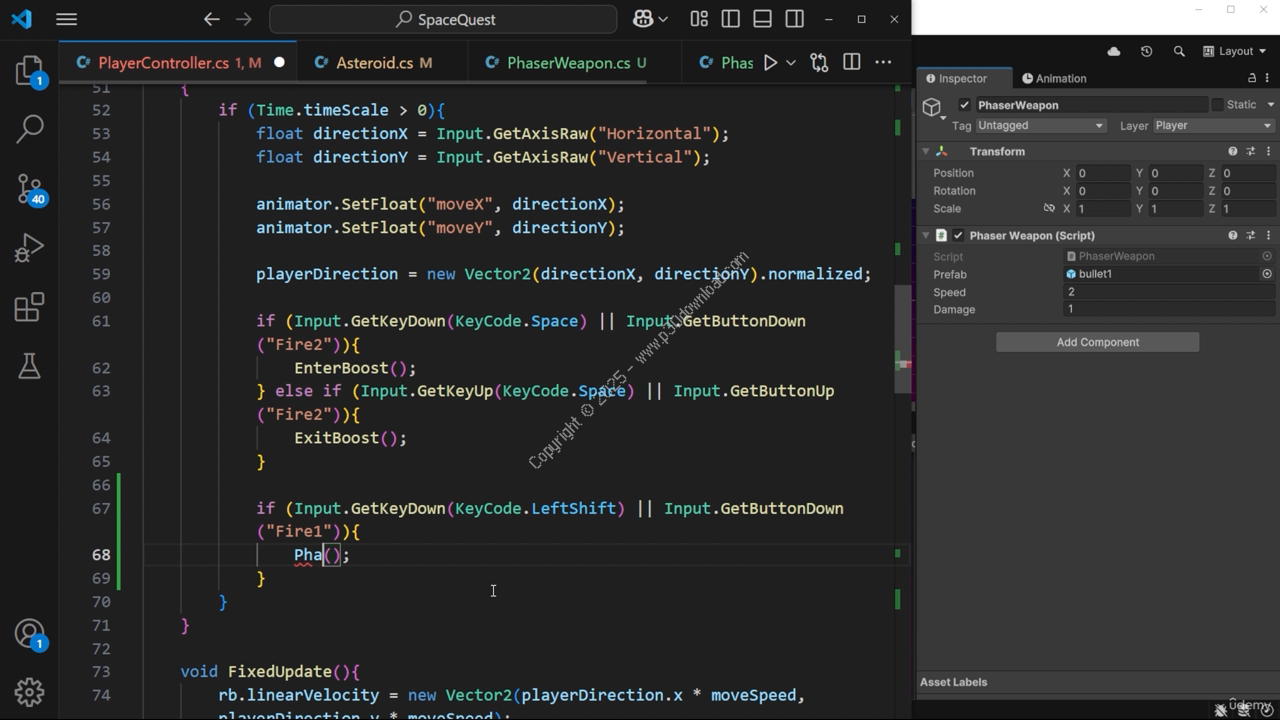Viewport: 1280px width, 720px height.
Task: Open the Run and Debug view
Action: click(29, 247)
